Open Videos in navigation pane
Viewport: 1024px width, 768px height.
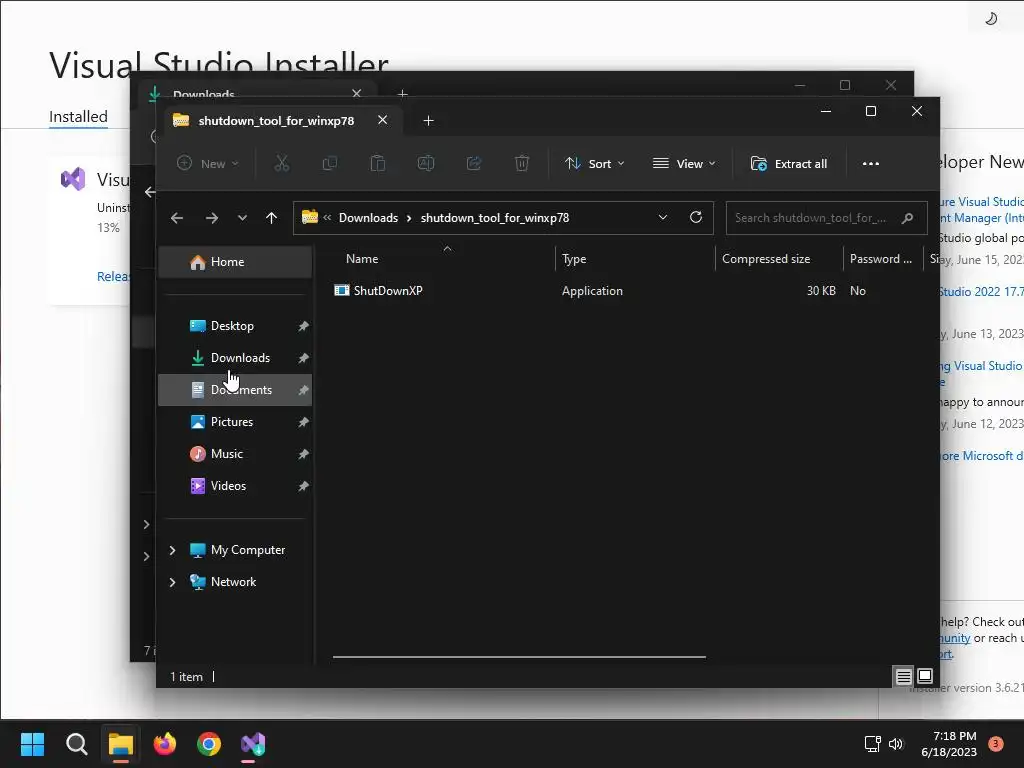tap(235, 486)
